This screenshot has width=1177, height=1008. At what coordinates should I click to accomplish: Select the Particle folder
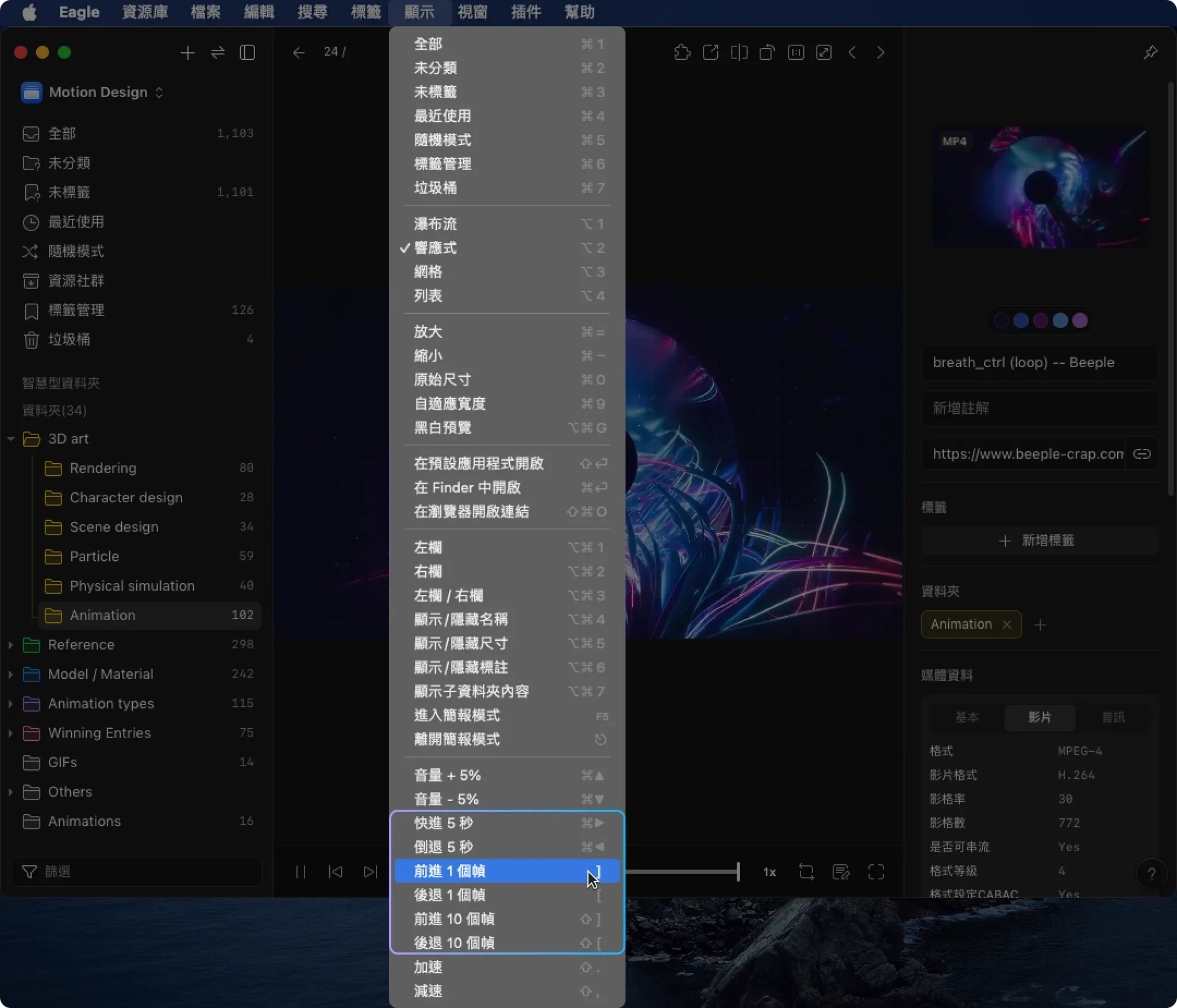pos(149,556)
